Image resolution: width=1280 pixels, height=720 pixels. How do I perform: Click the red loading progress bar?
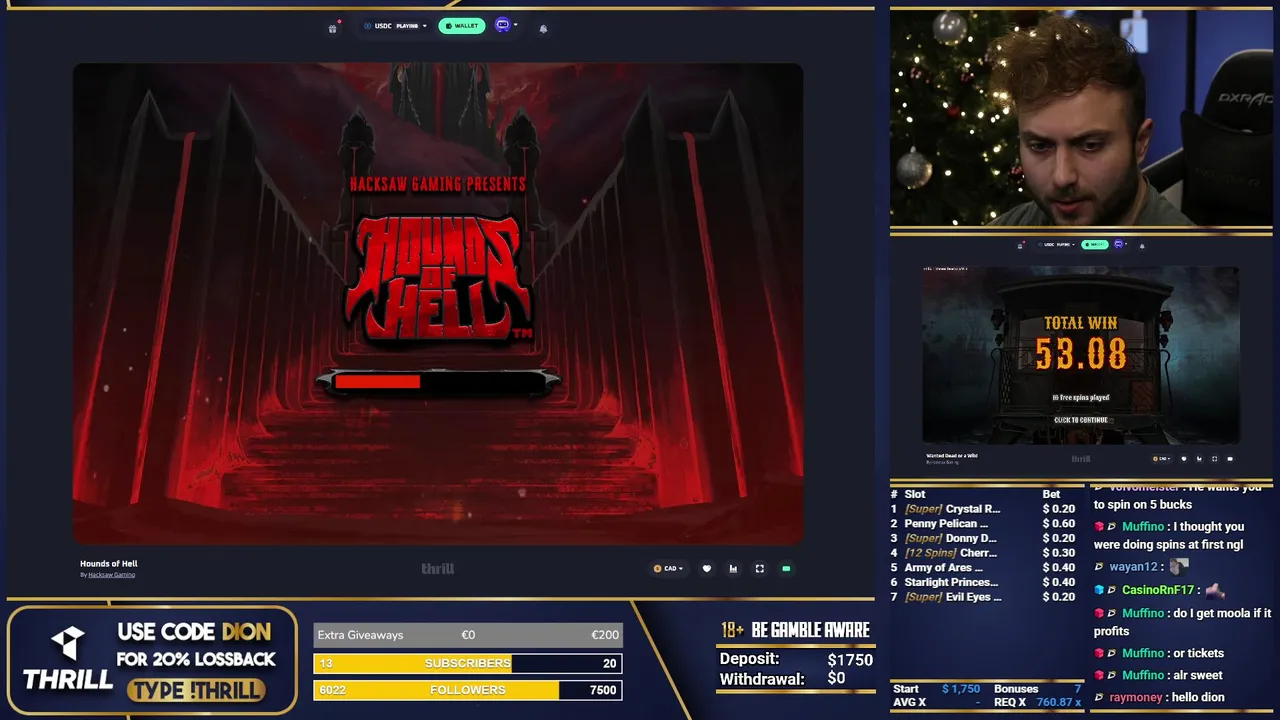click(x=438, y=381)
